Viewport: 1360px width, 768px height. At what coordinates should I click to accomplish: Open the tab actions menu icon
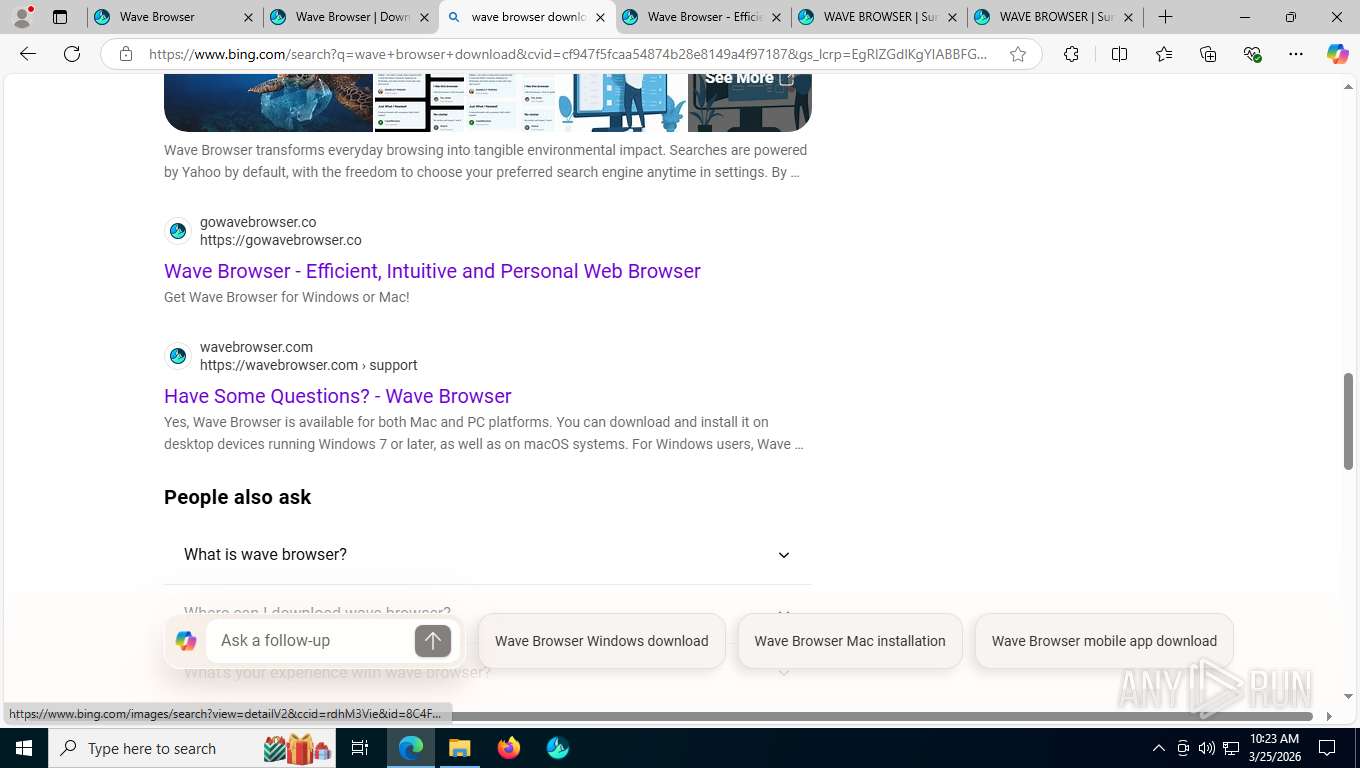coord(60,17)
